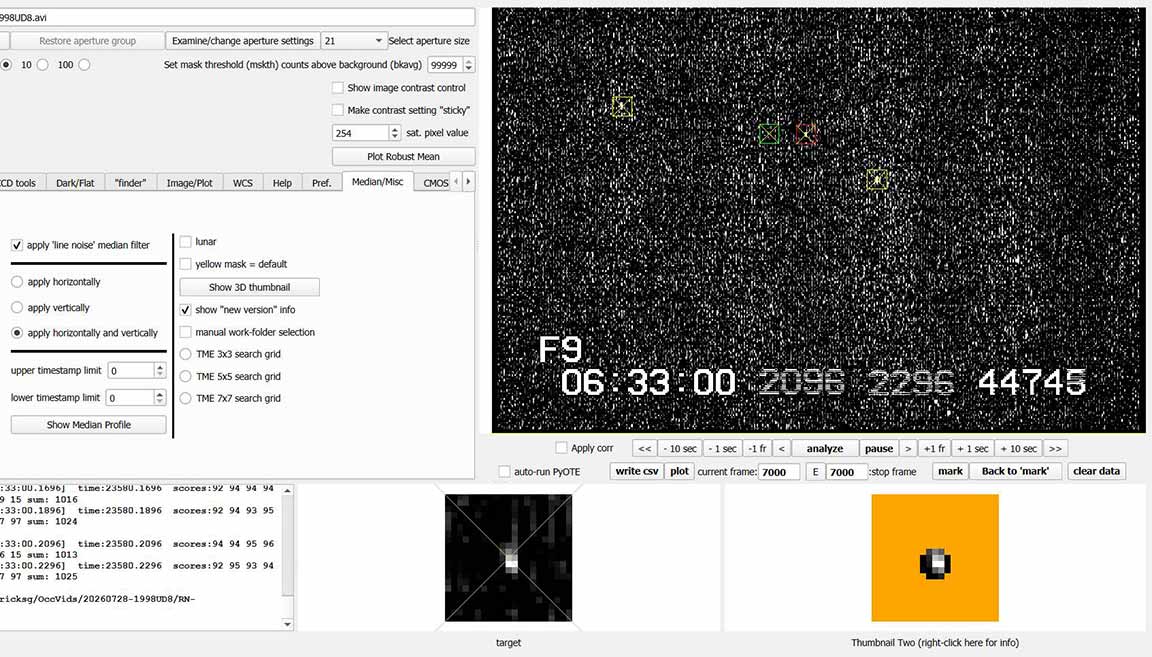Advance one frame with +1 fr
The image size is (1152, 657).
(x=935, y=448)
